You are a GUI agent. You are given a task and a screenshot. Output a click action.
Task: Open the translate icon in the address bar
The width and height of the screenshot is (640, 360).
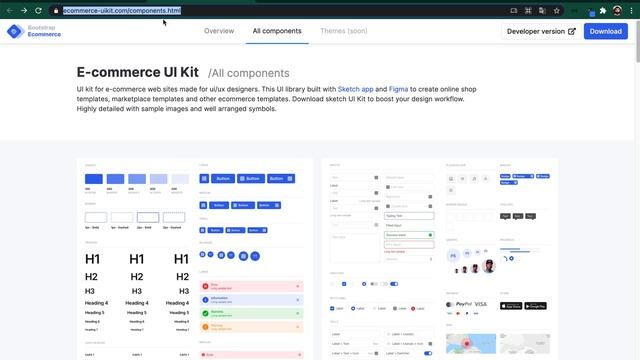click(542, 11)
